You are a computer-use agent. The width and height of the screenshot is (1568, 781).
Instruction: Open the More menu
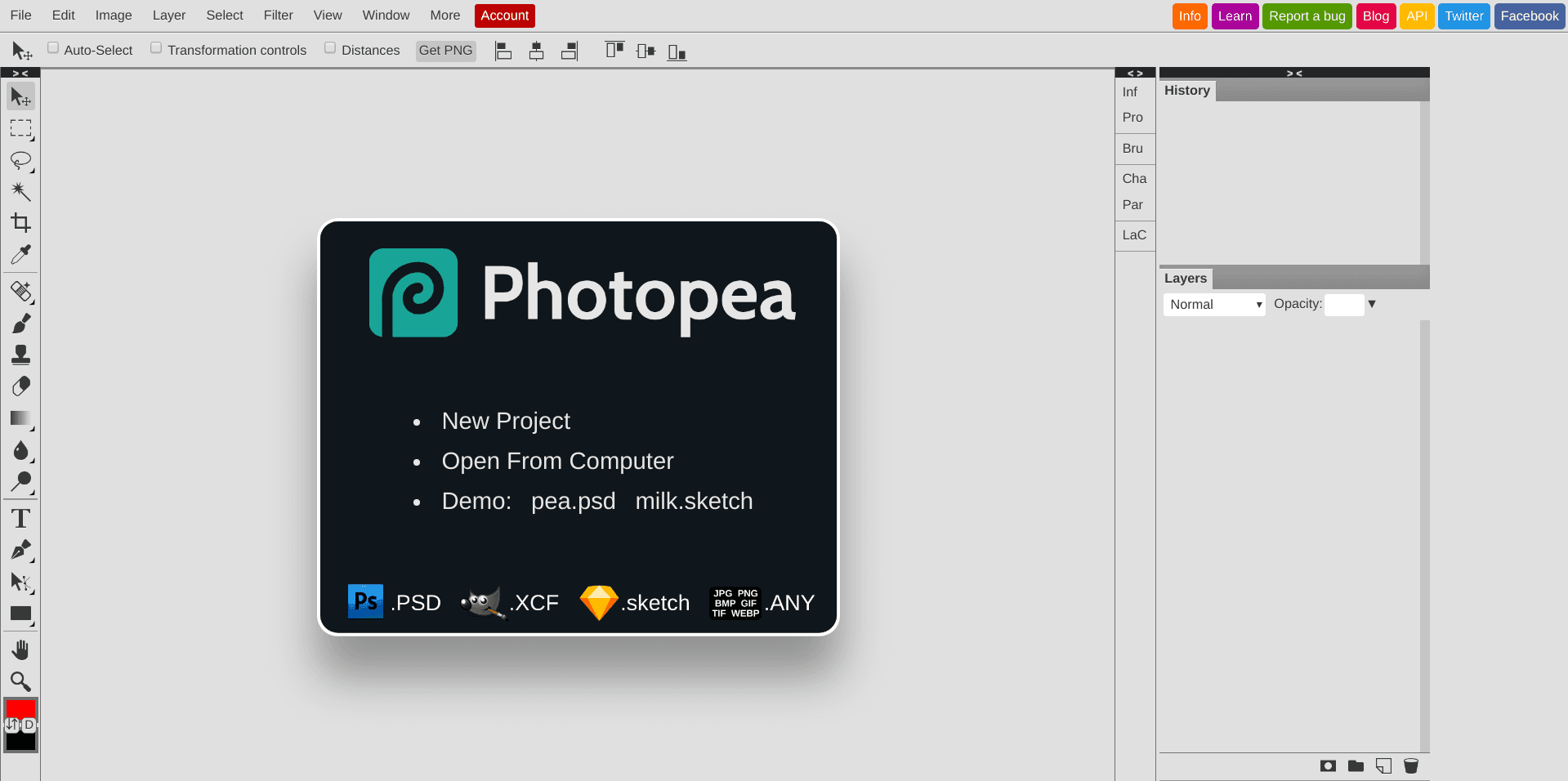(x=445, y=16)
